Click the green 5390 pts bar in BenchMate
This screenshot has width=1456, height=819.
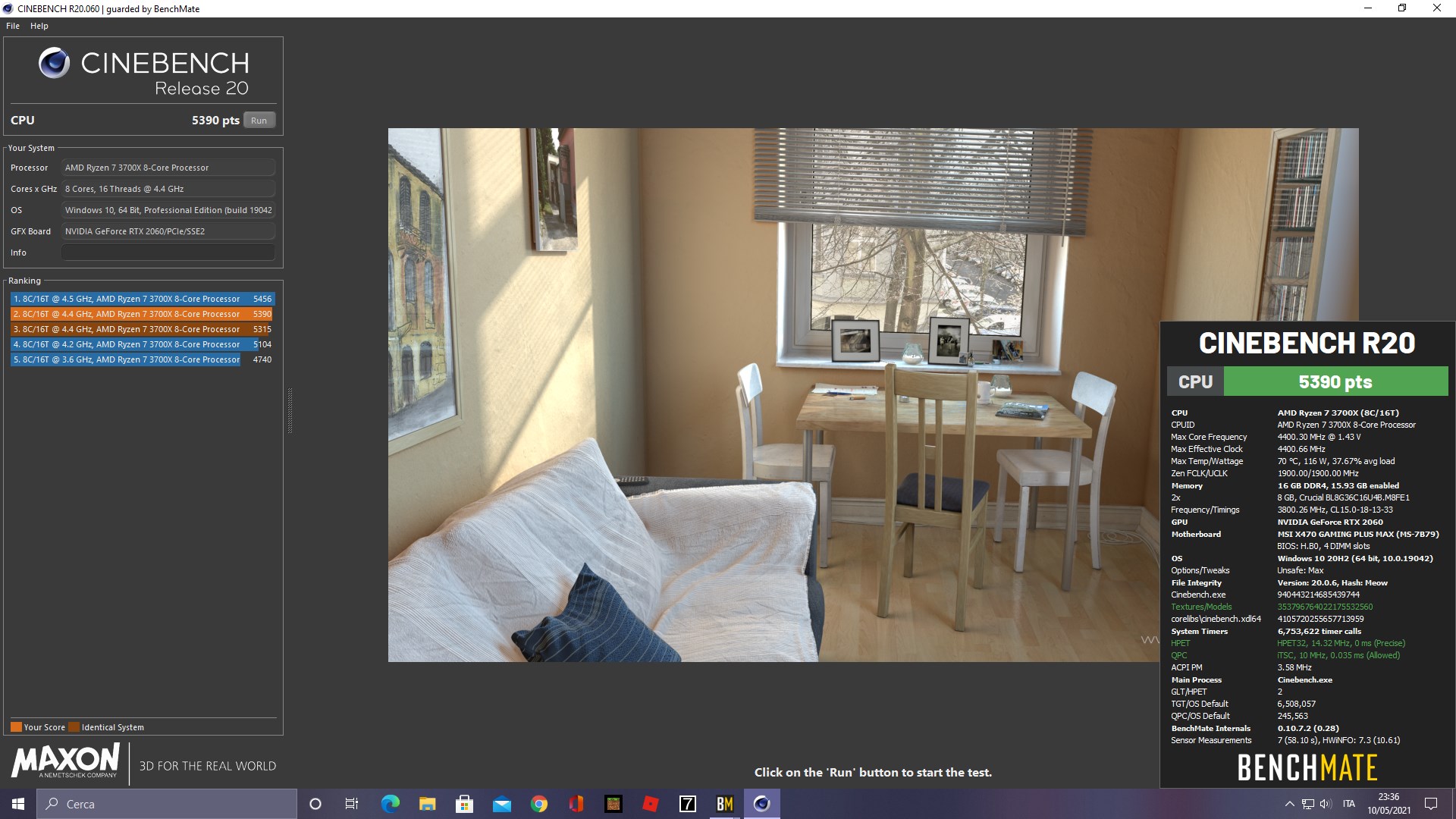click(1335, 381)
